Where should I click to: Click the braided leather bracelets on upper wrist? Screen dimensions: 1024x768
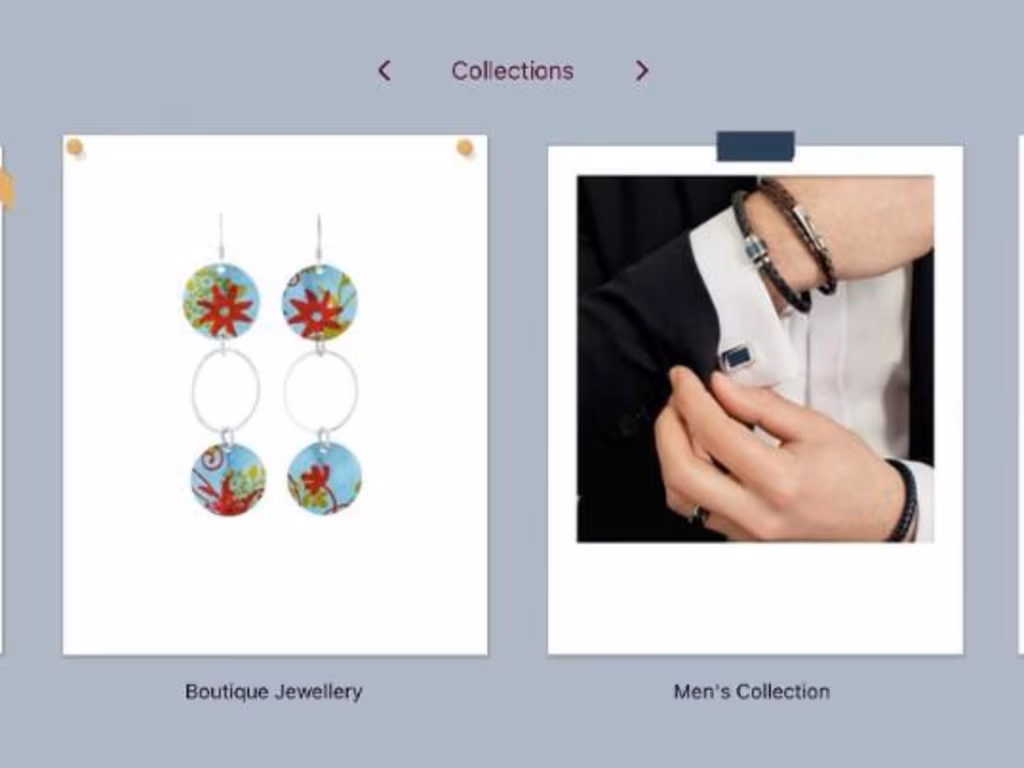pos(785,244)
